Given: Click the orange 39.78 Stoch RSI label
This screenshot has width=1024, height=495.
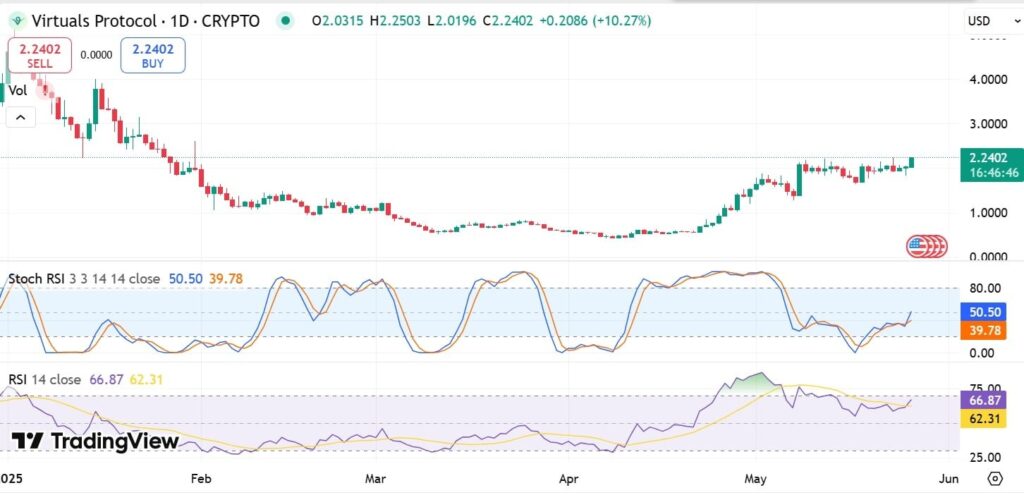Looking at the screenshot, I should click(988, 330).
